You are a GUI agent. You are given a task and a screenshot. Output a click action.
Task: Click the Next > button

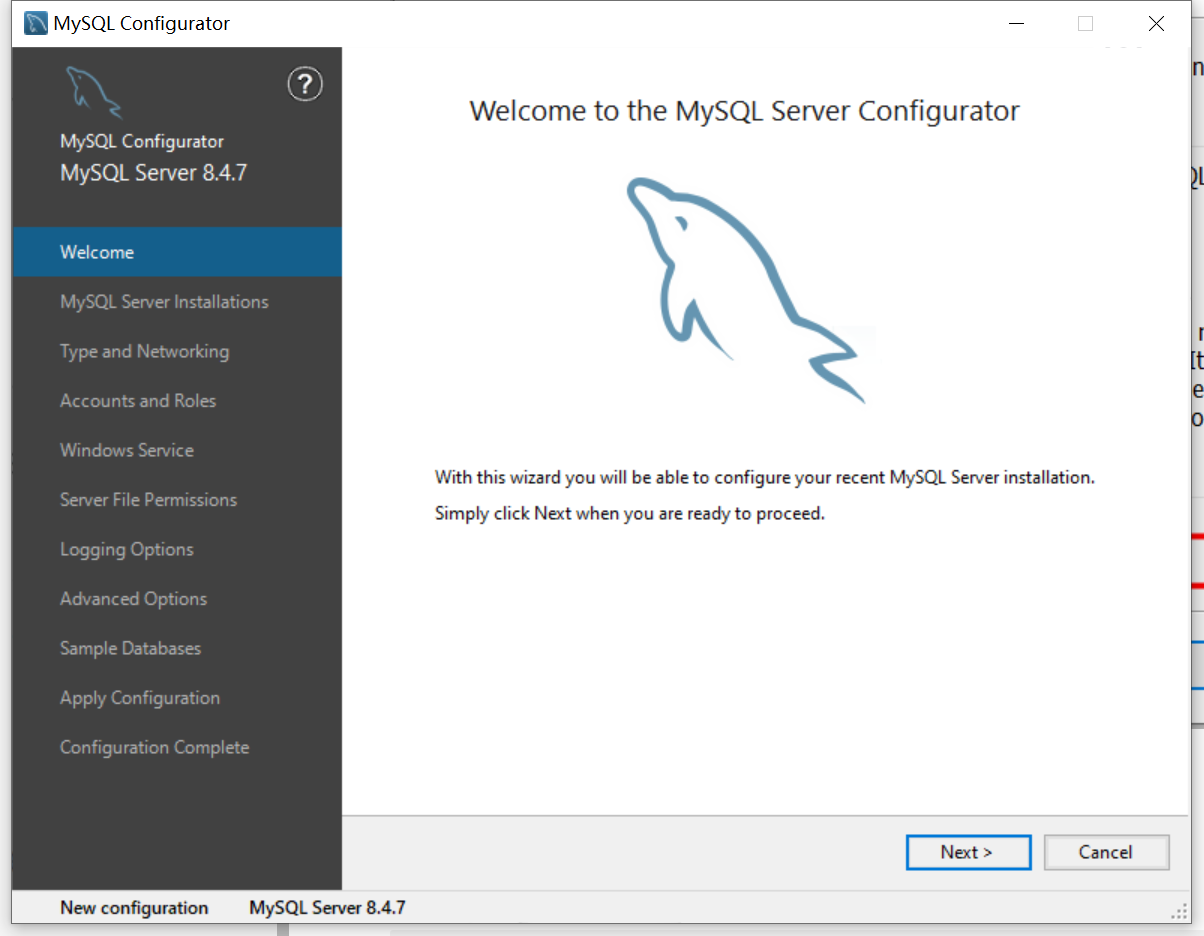pos(968,852)
